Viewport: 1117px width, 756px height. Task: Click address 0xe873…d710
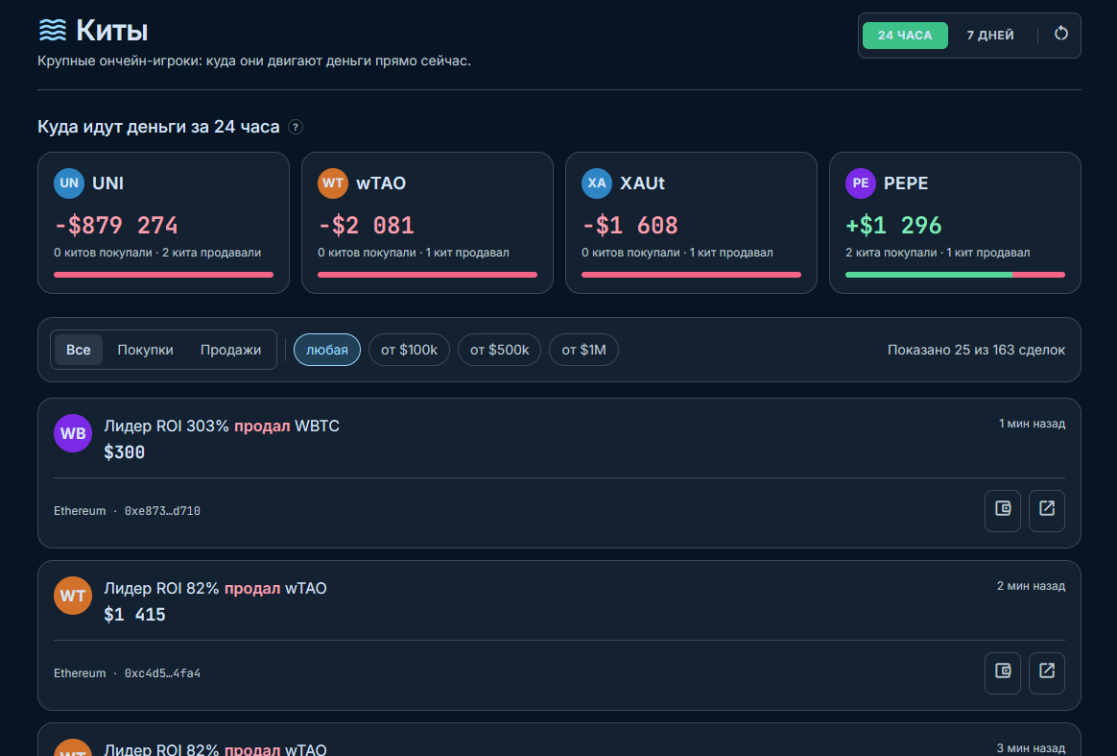tap(162, 511)
